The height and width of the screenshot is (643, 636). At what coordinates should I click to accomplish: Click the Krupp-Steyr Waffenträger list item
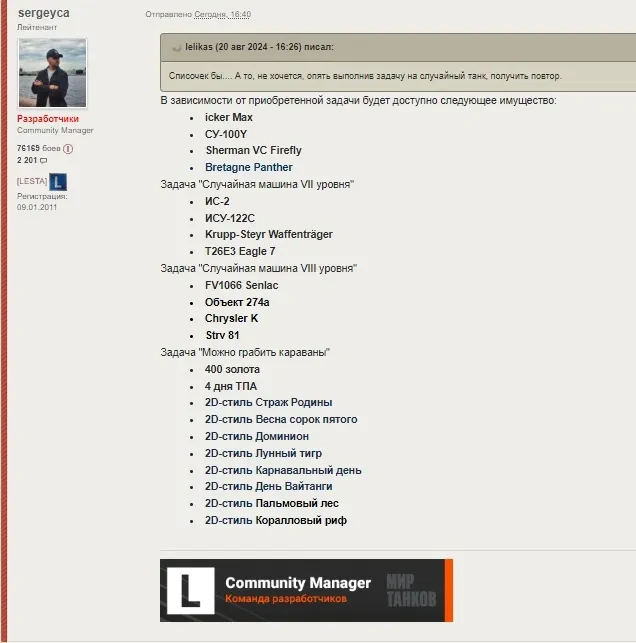click(269, 234)
